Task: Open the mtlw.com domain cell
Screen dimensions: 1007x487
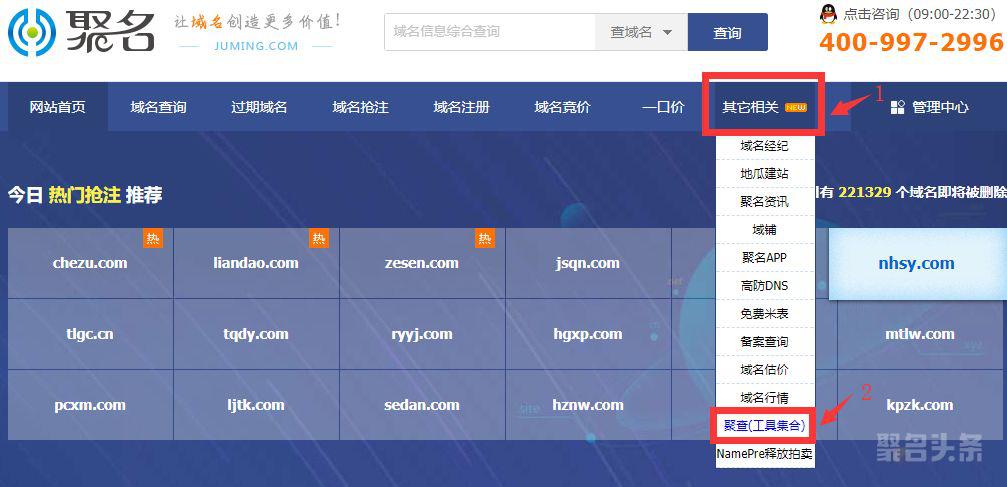Action: [920, 334]
